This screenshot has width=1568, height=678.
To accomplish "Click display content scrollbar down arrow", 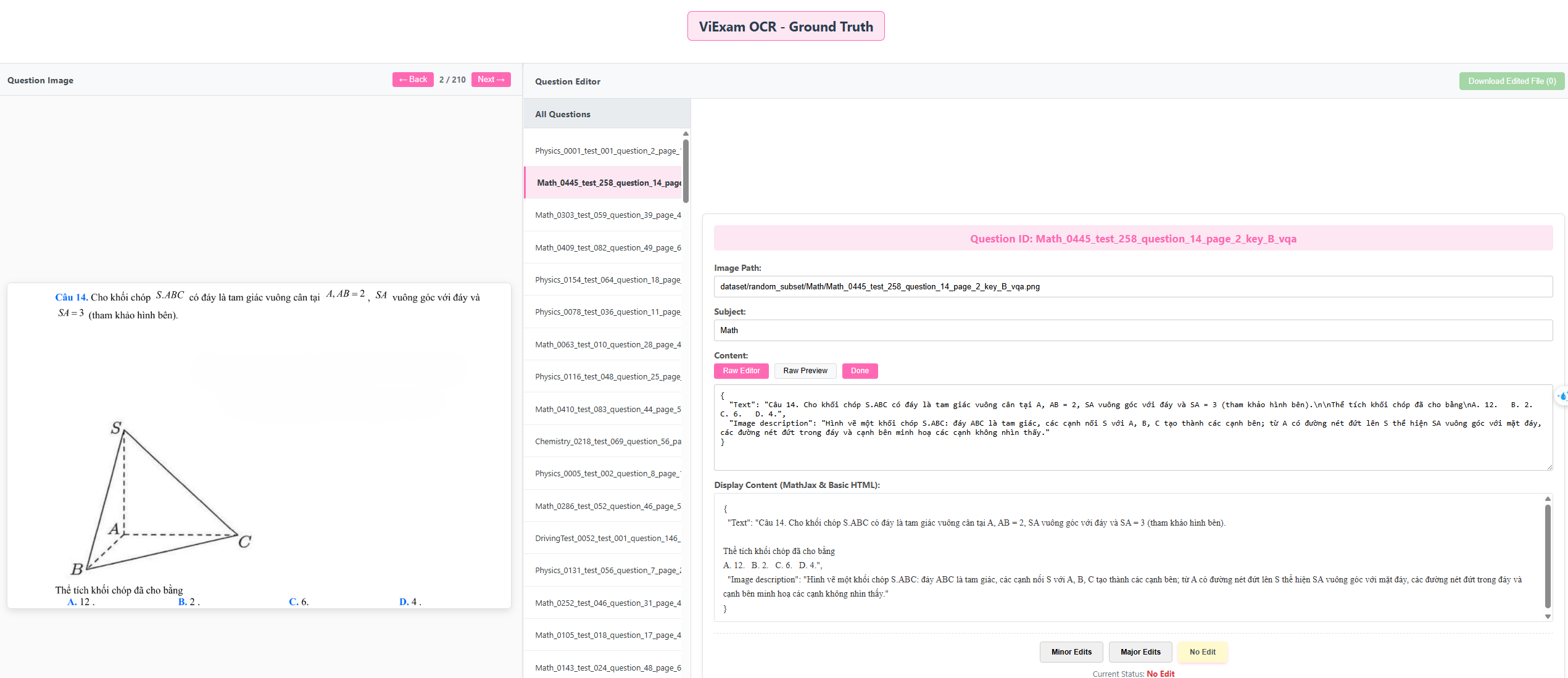I will [1547, 616].
